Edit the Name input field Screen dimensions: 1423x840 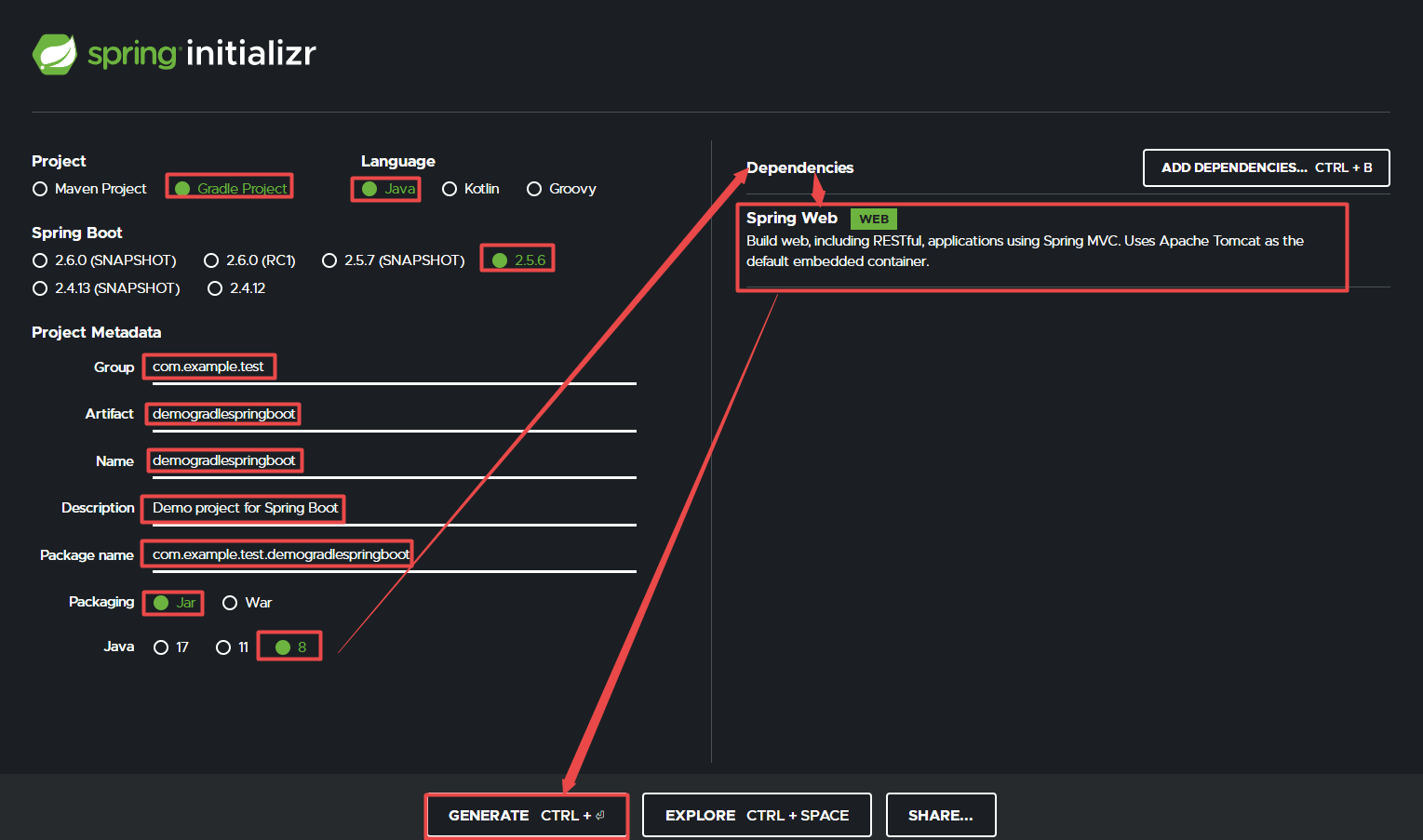(395, 461)
